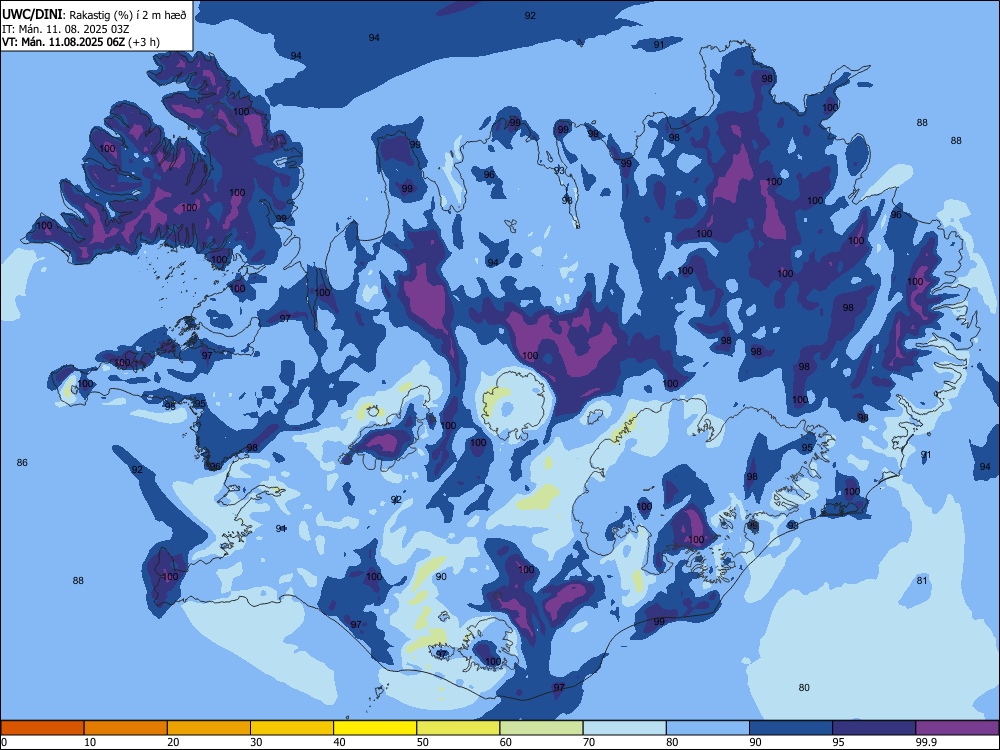Select the light blue 80–90 legend swatch
Viewport: 1000px width, 750px height.
[708, 728]
